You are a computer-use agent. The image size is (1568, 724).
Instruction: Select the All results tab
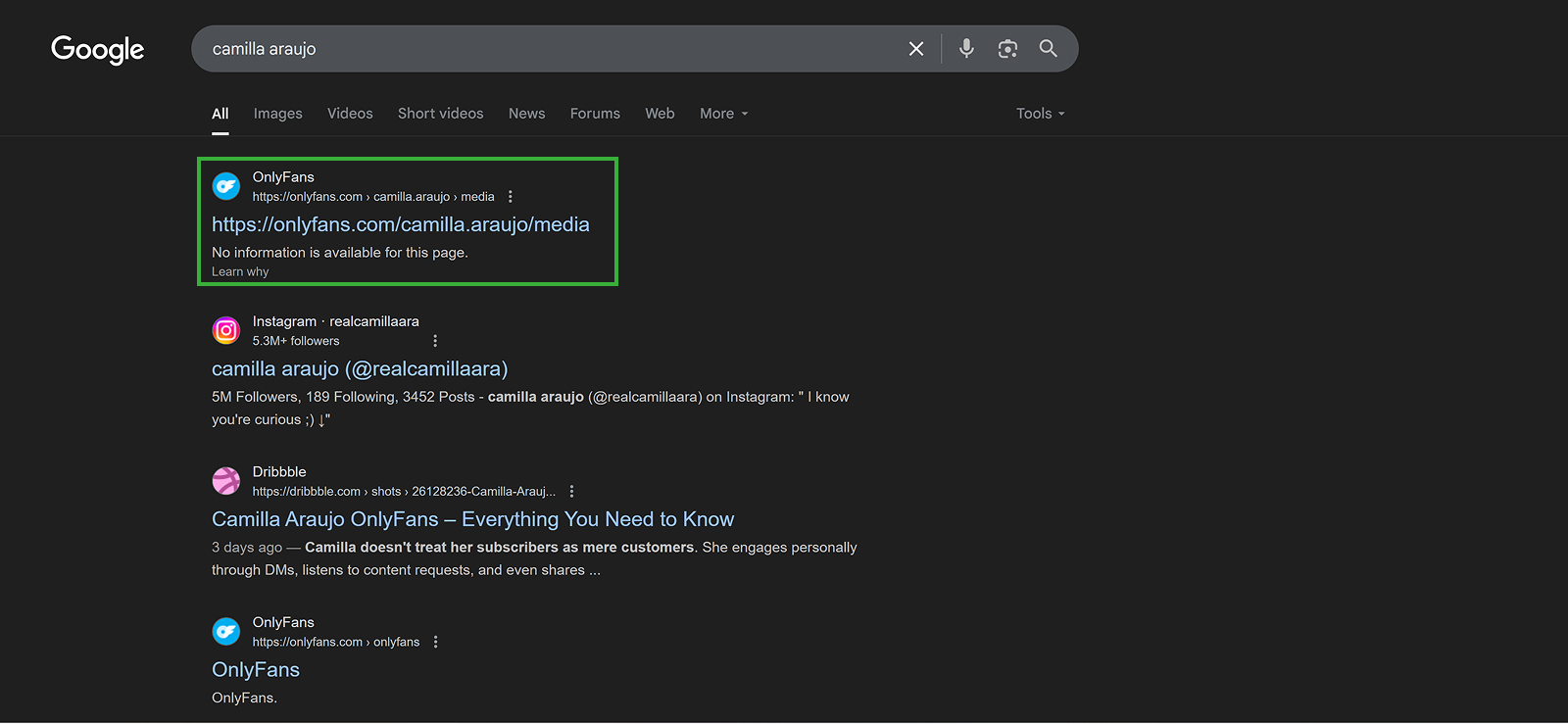(220, 114)
